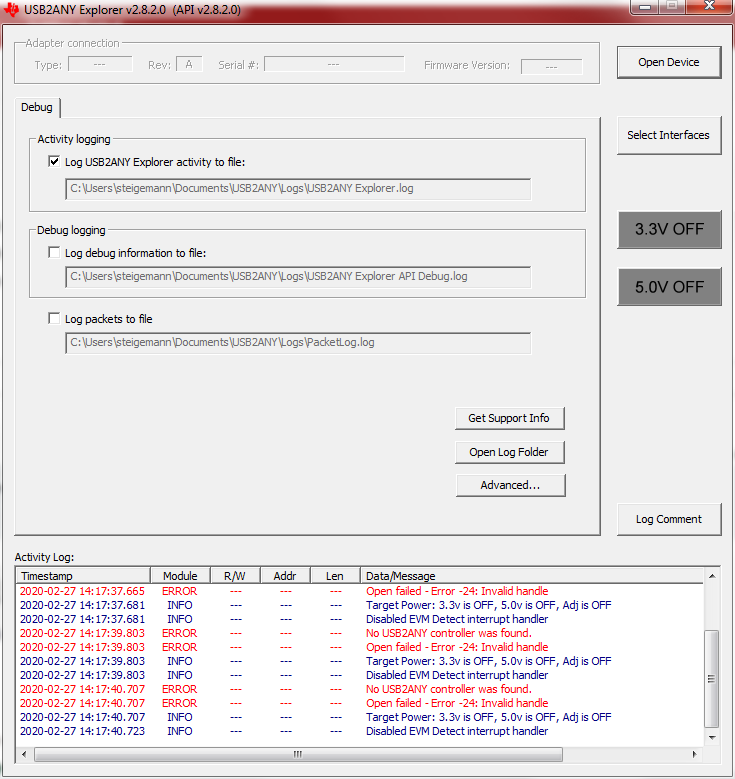Select the 14:17:39.803 Target Power row
This screenshot has height=779, width=735.
pyautogui.click(x=360, y=661)
